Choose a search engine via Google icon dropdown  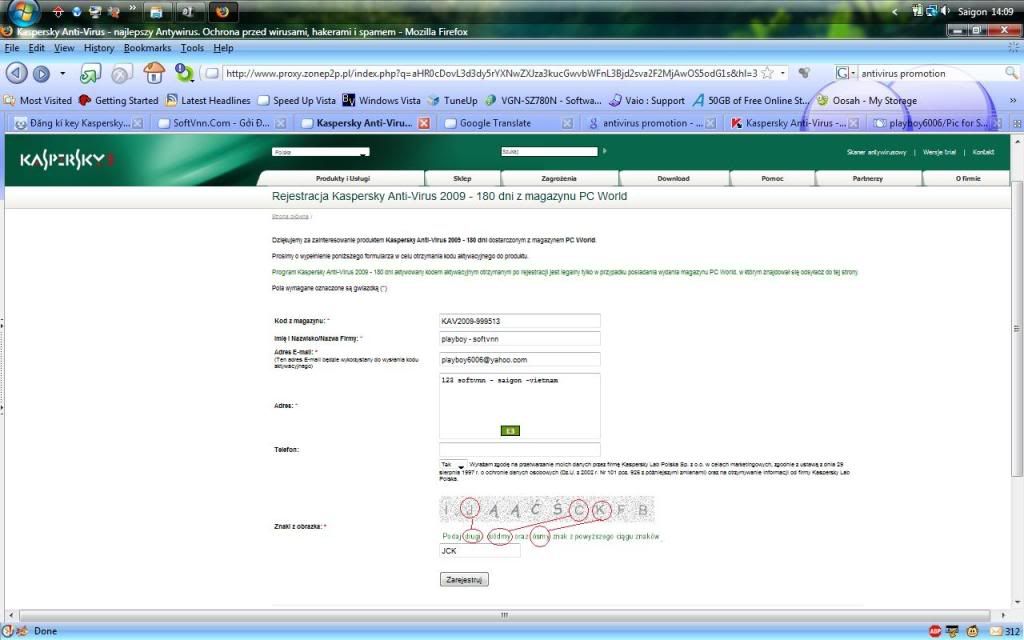846,73
